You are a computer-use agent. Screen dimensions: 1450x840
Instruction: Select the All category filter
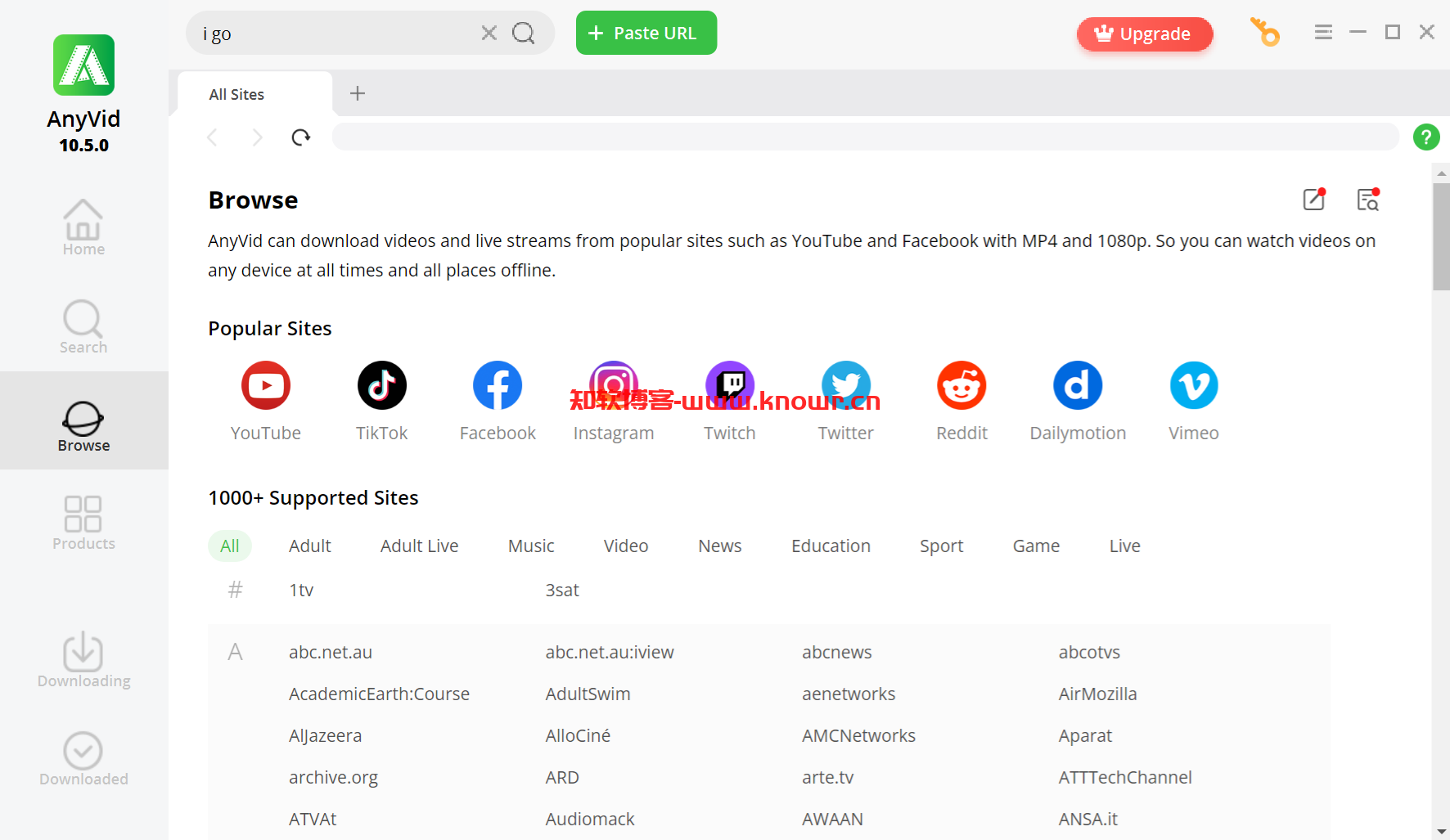pyautogui.click(x=230, y=546)
